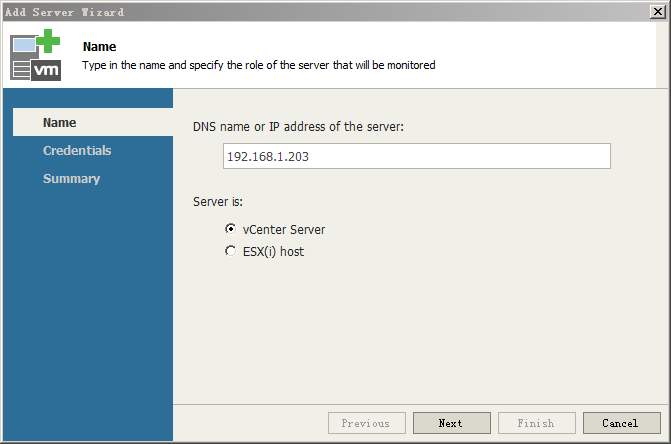Click the Next button

tap(451, 423)
